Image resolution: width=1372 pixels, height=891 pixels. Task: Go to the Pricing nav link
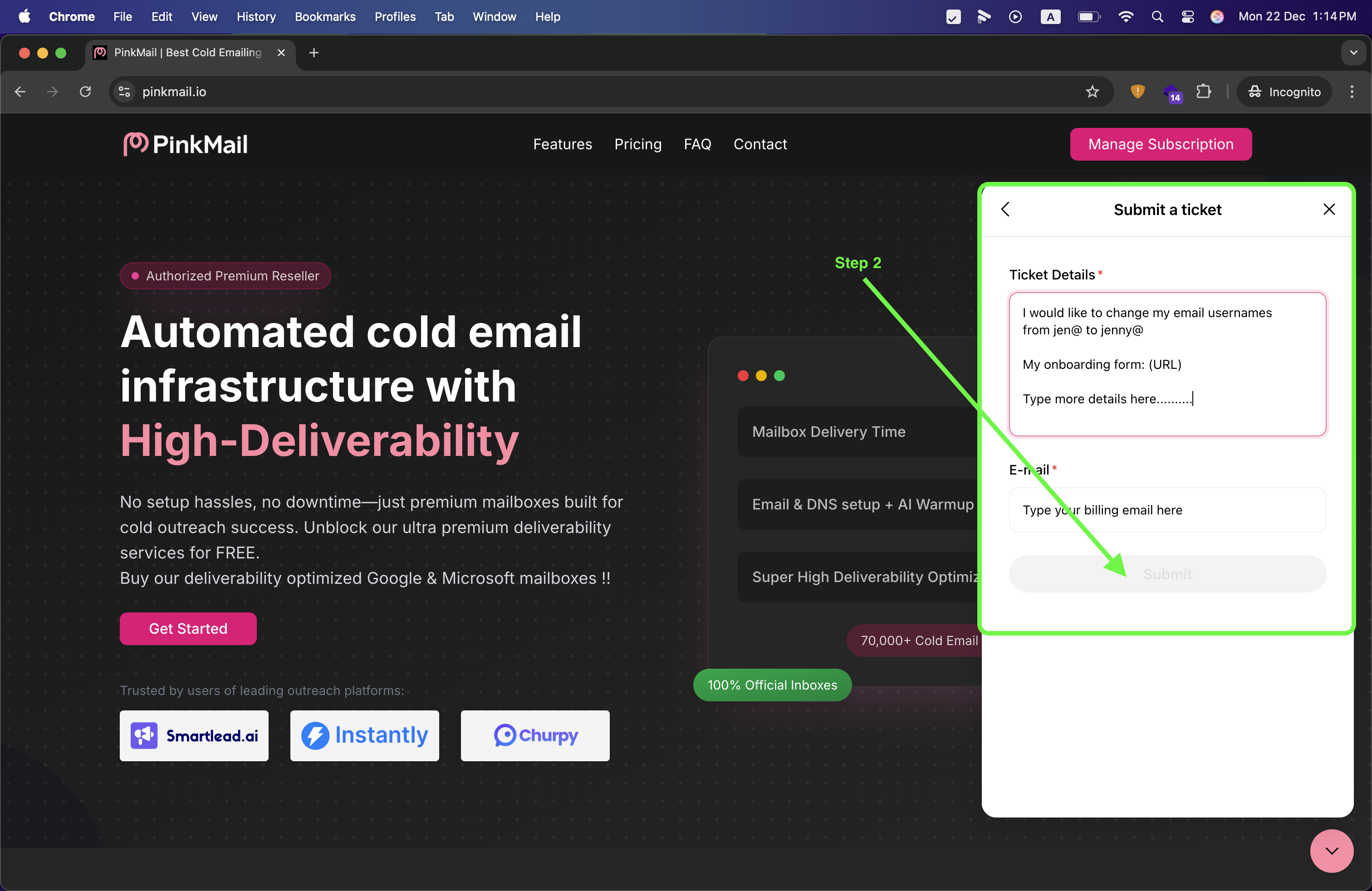637,144
